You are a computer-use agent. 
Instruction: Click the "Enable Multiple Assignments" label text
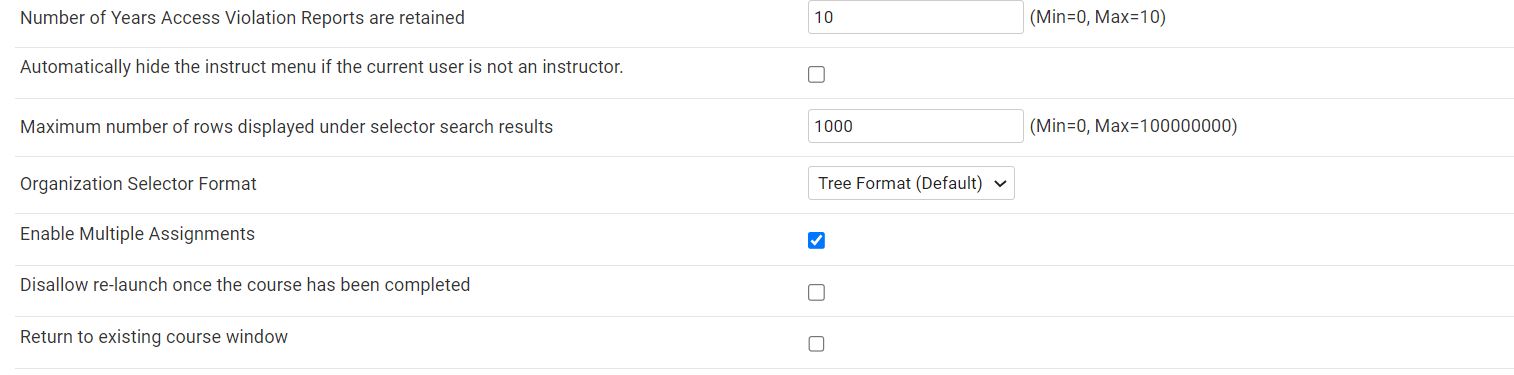coord(137,234)
